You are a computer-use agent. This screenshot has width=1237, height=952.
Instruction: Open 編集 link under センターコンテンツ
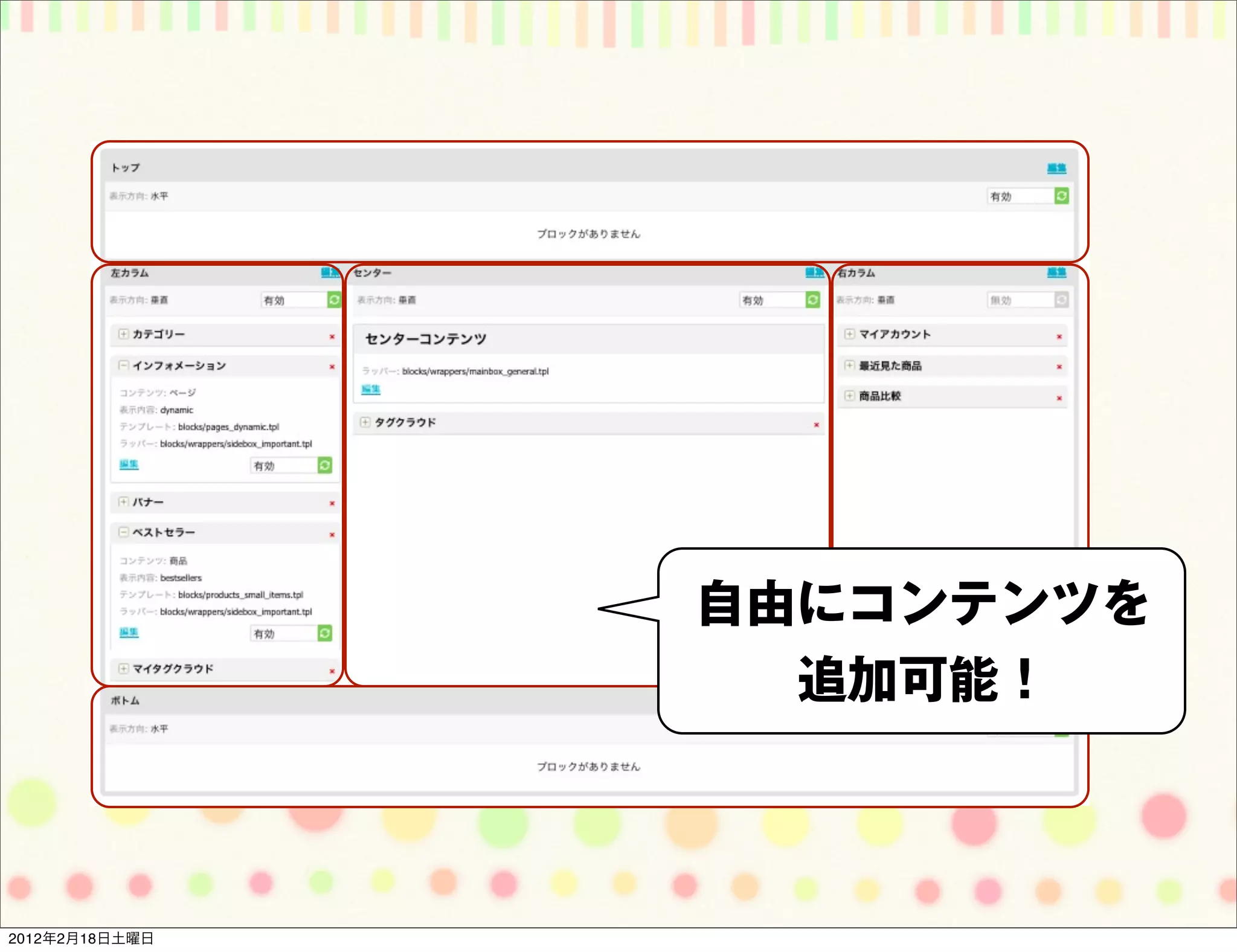click(371, 389)
